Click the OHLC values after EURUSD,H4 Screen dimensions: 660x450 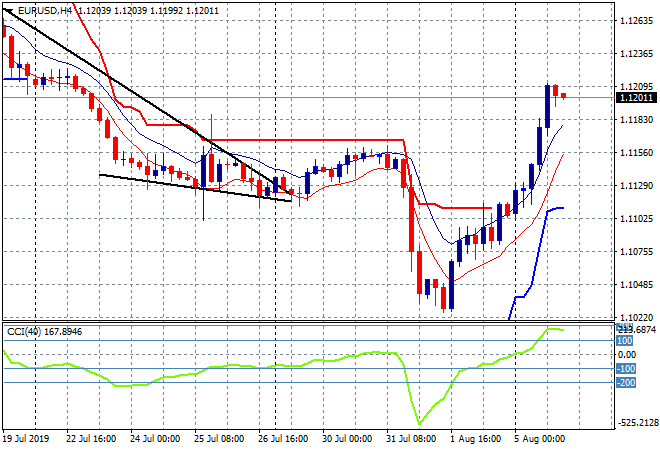149,11
